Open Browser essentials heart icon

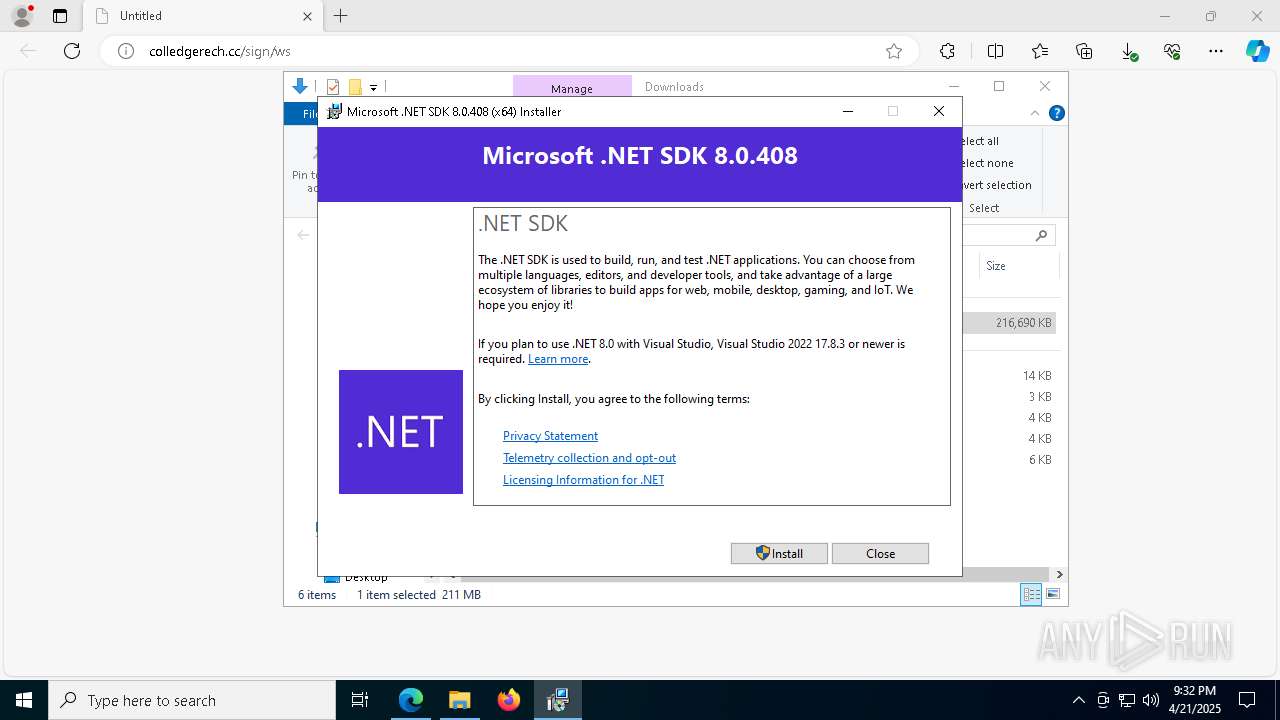(1172, 51)
